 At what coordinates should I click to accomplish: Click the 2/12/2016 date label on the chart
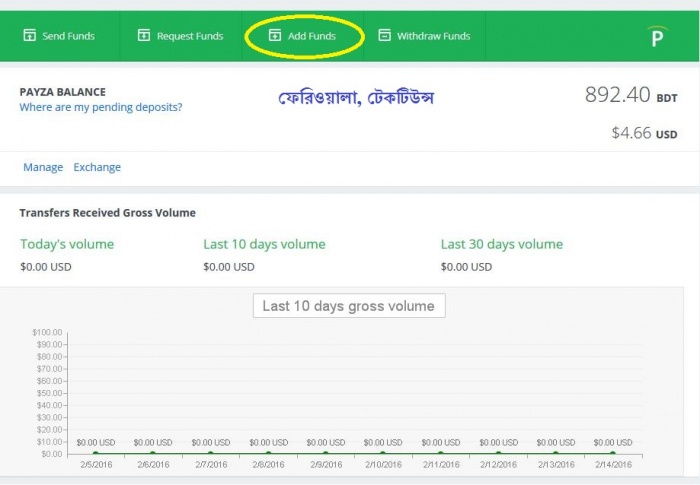click(x=498, y=465)
